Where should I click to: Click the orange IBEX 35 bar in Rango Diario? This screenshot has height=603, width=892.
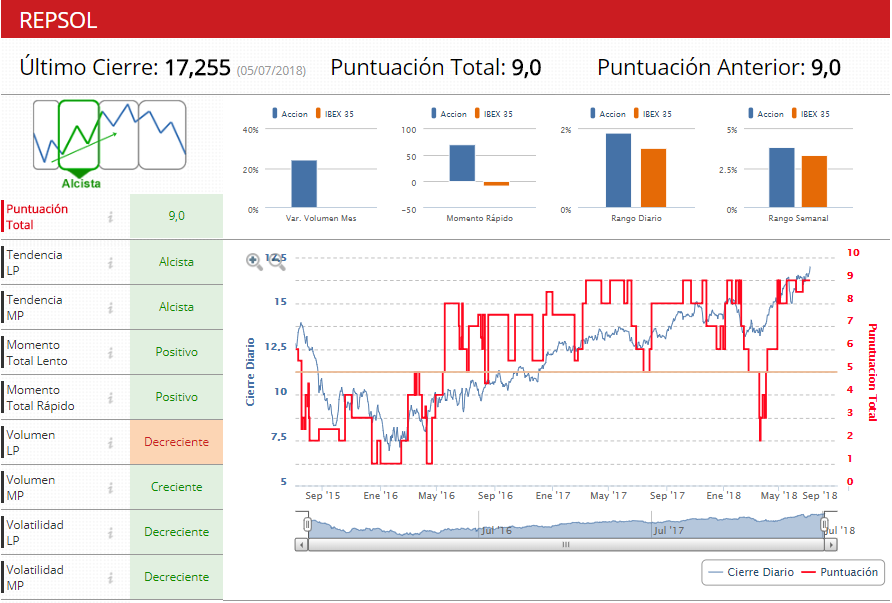(654, 178)
